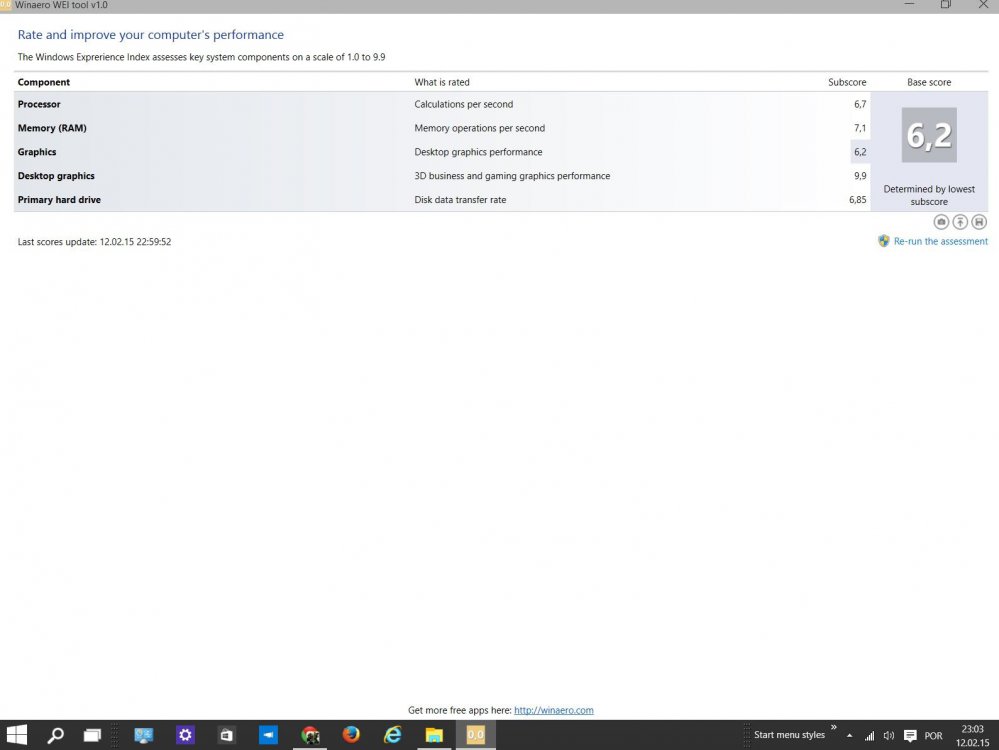Click Desktop graphics performance description

click(478, 152)
